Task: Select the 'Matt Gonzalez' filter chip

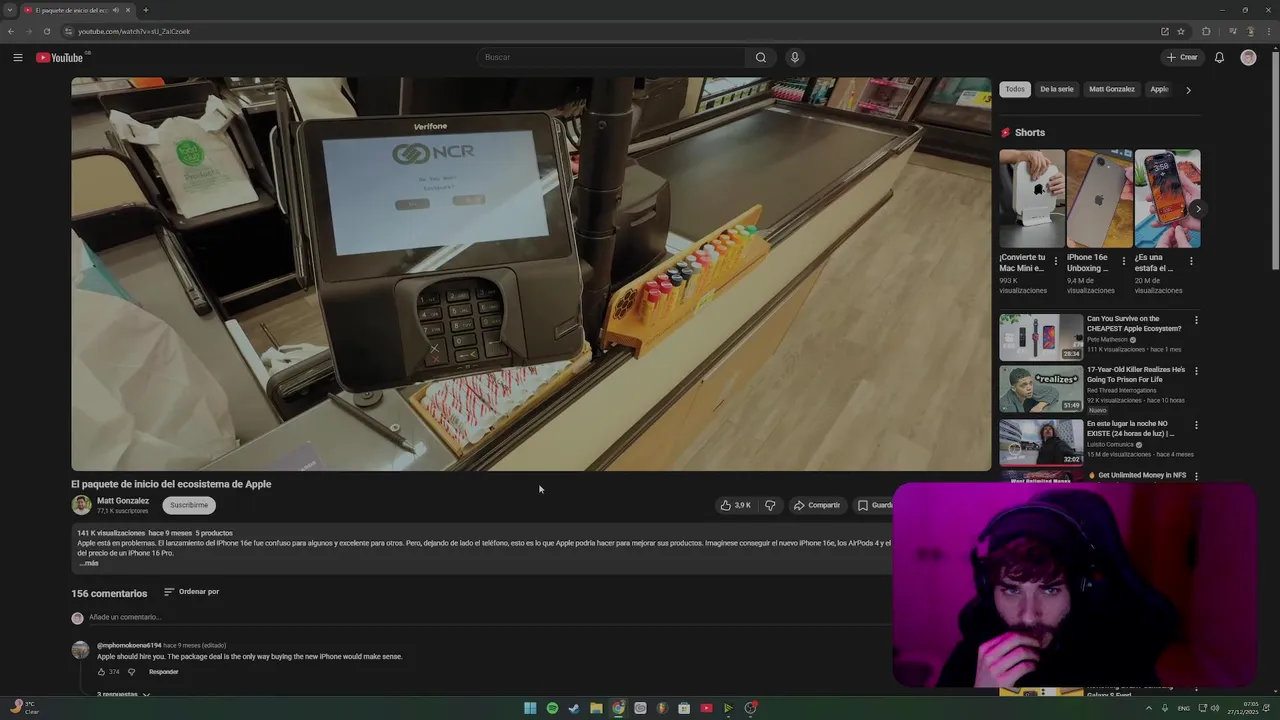Action: point(1112,89)
